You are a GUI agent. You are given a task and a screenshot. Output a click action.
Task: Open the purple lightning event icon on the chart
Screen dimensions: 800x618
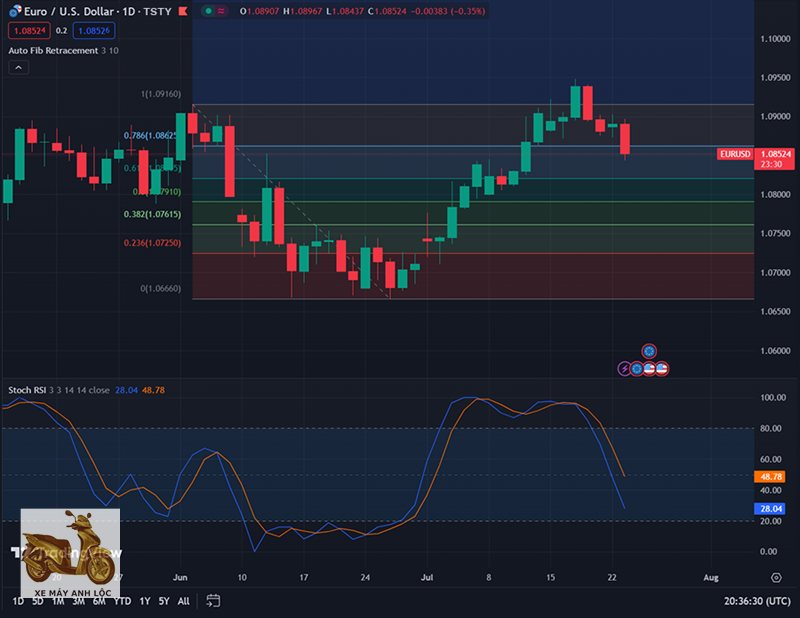[x=623, y=368]
